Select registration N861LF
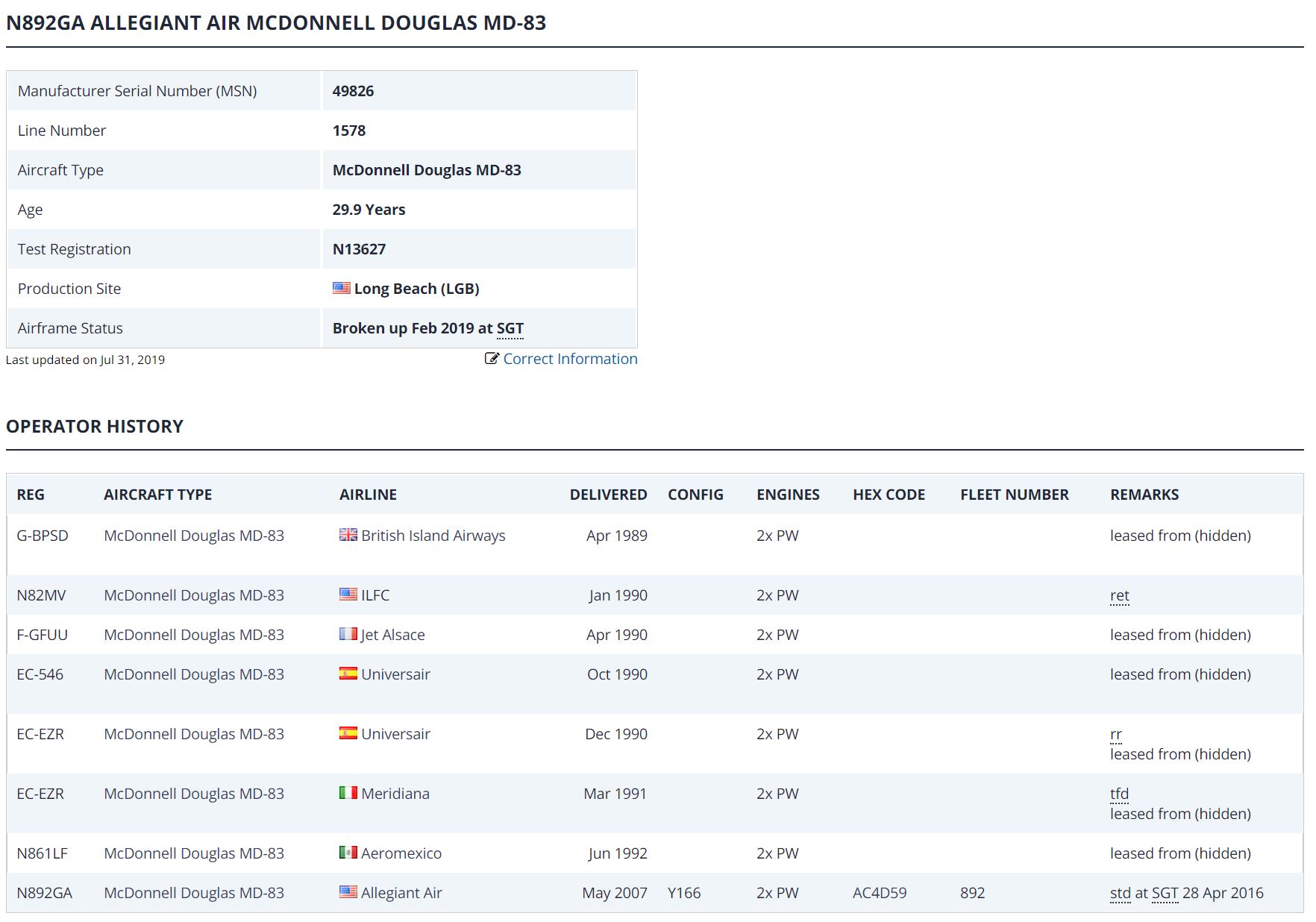This screenshot has width=1316, height=922. [x=42, y=853]
